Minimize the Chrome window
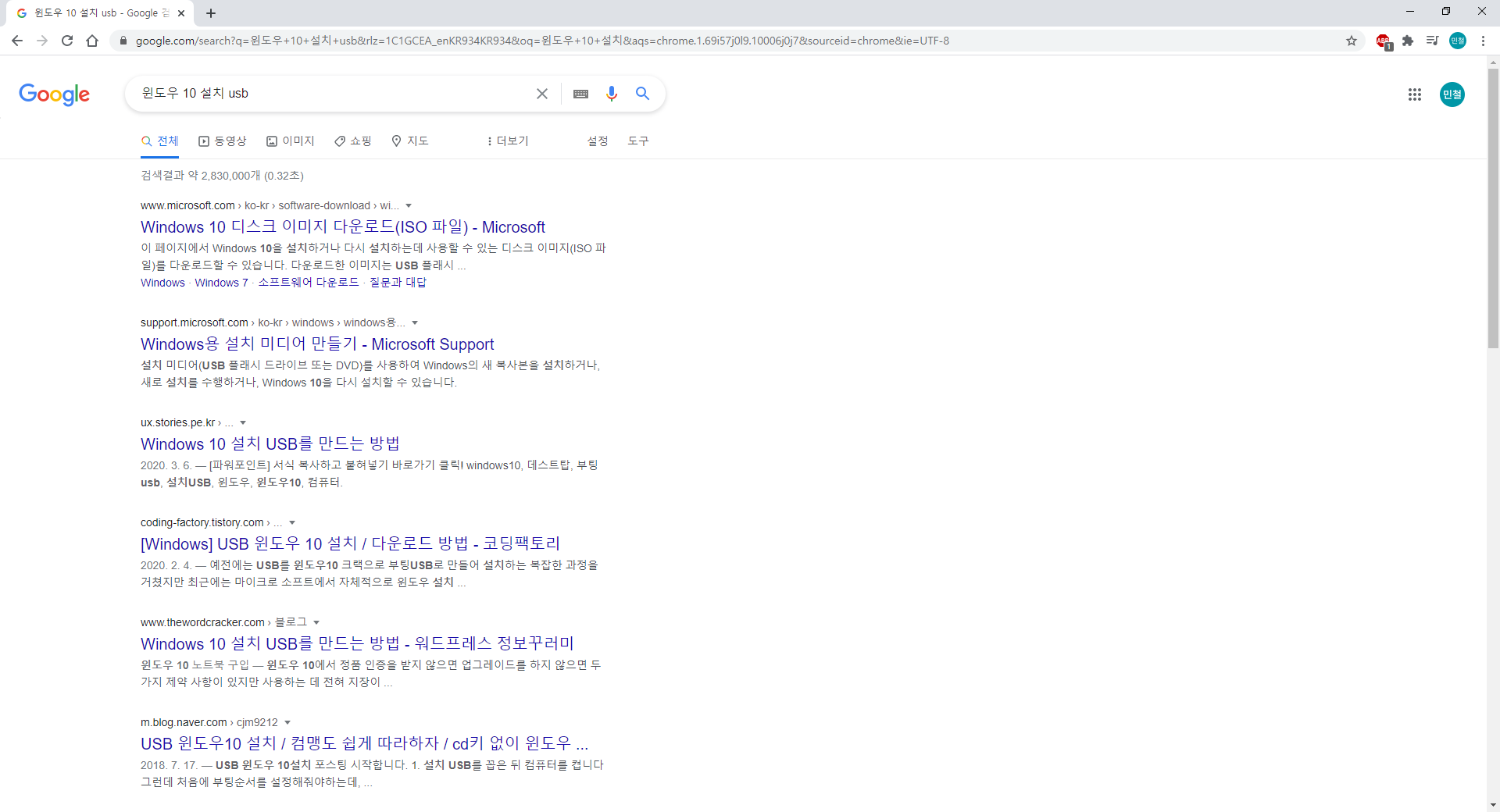Image resolution: width=1500 pixels, height=812 pixels. point(1410,12)
